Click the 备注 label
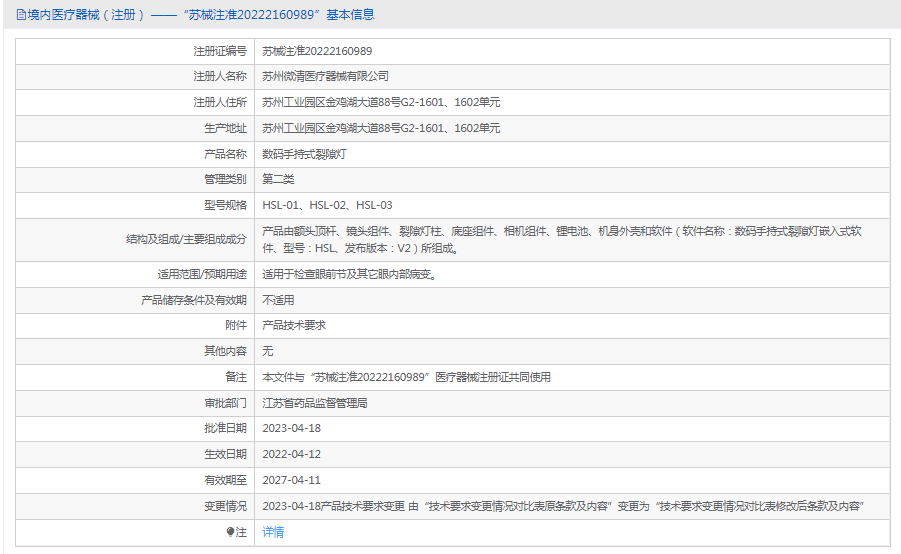The width and height of the screenshot is (901, 554). point(236,377)
